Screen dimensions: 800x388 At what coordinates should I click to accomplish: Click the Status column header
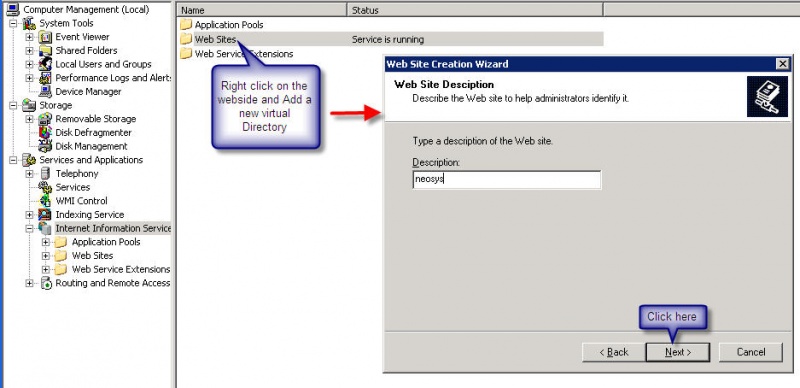[475, 10]
